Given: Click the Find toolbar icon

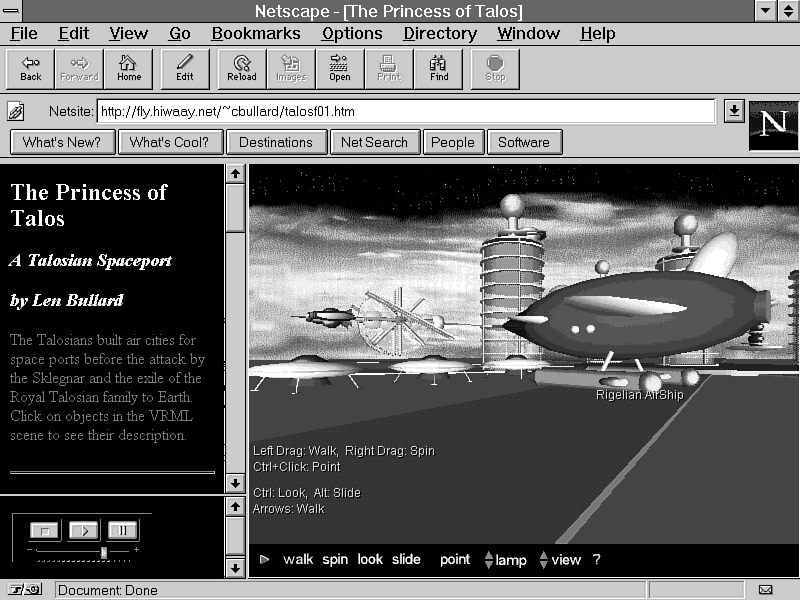Looking at the screenshot, I should pos(439,68).
